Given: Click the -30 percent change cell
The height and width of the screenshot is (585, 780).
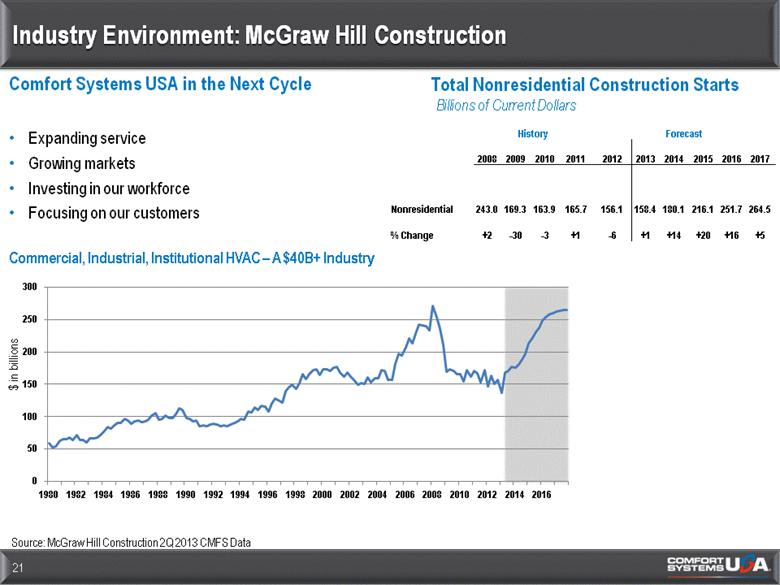Looking at the screenshot, I should [515, 235].
